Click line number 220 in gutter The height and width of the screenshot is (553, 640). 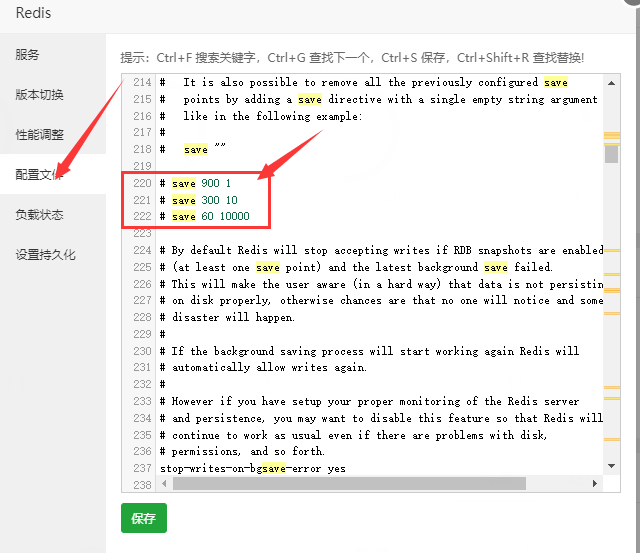tap(142, 183)
